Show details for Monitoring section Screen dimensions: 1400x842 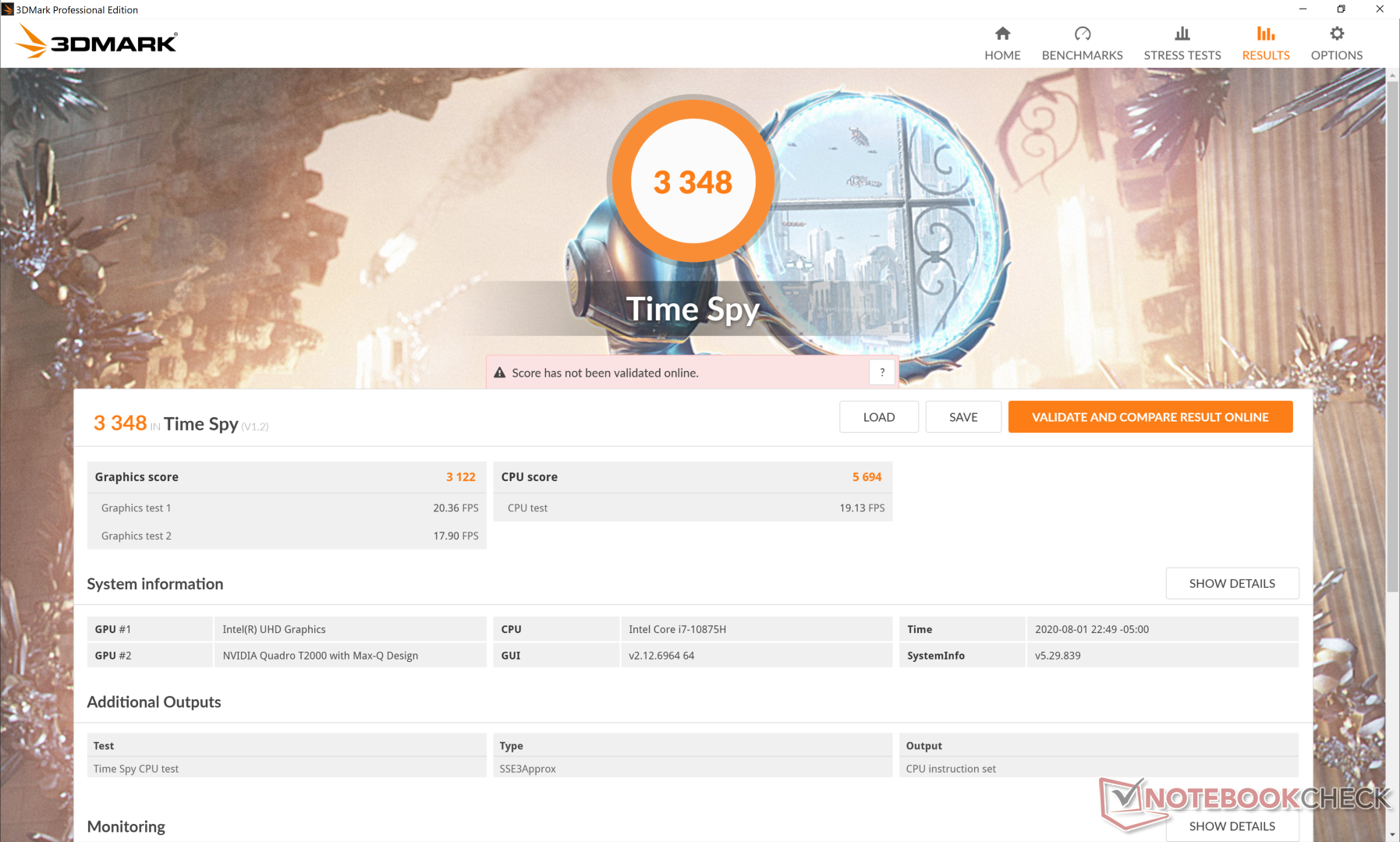click(x=1232, y=826)
